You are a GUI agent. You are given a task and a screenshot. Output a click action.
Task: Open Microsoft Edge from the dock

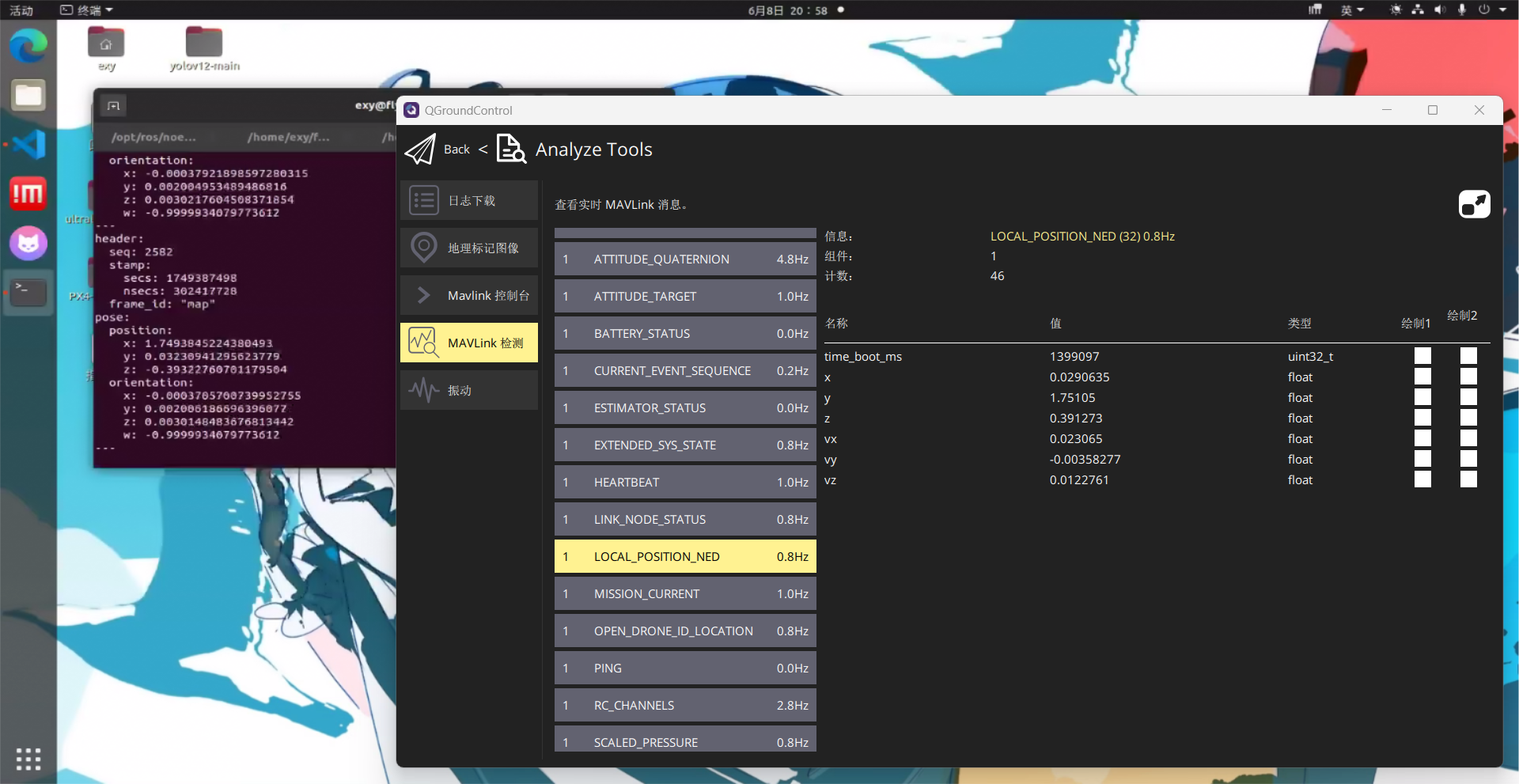pyautogui.click(x=28, y=45)
